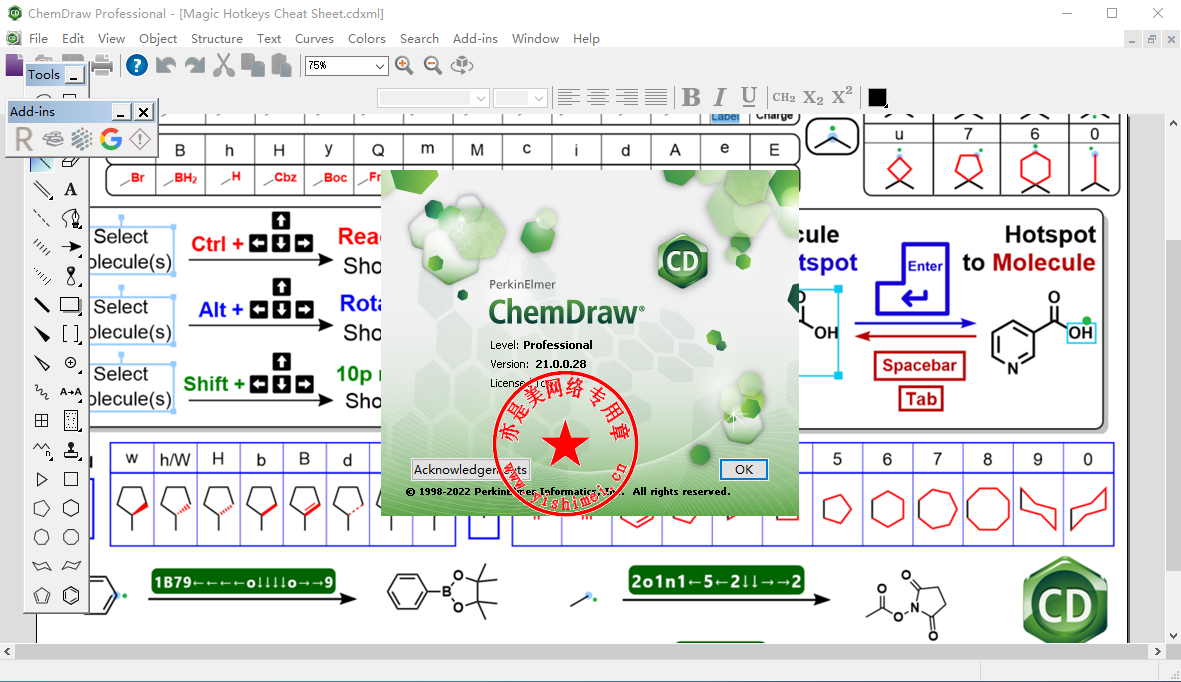Toggle Subscript X2 formatting
1181x682 pixels.
[813, 98]
